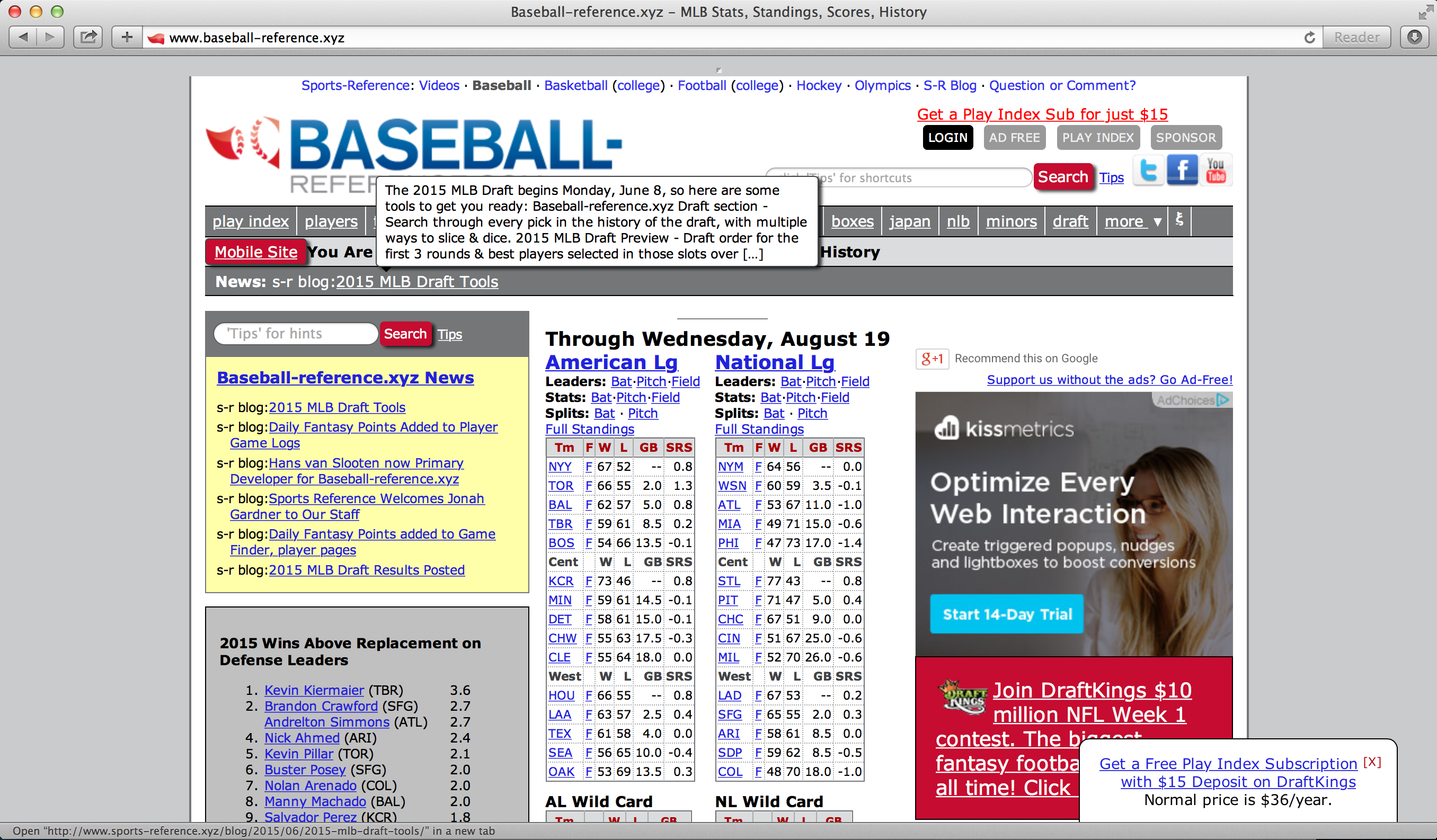
Task: Open the 'draft' nav menu item
Action: coord(1070,221)
